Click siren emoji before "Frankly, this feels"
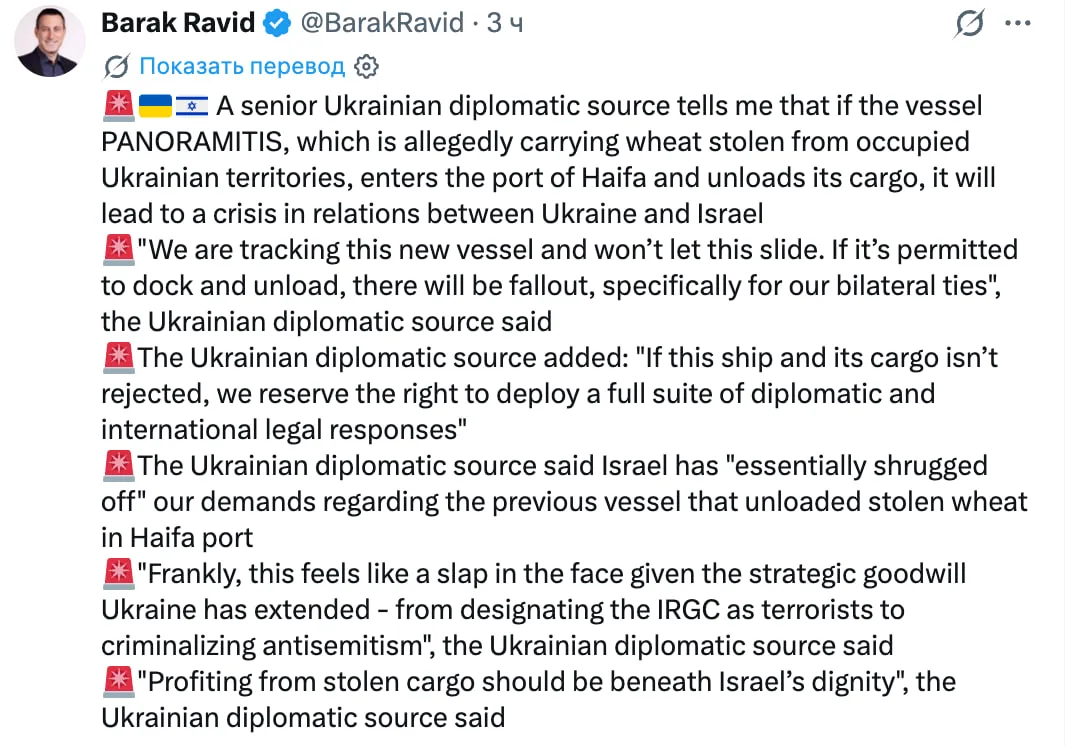 pyautogui.click(x=118, y=573)
